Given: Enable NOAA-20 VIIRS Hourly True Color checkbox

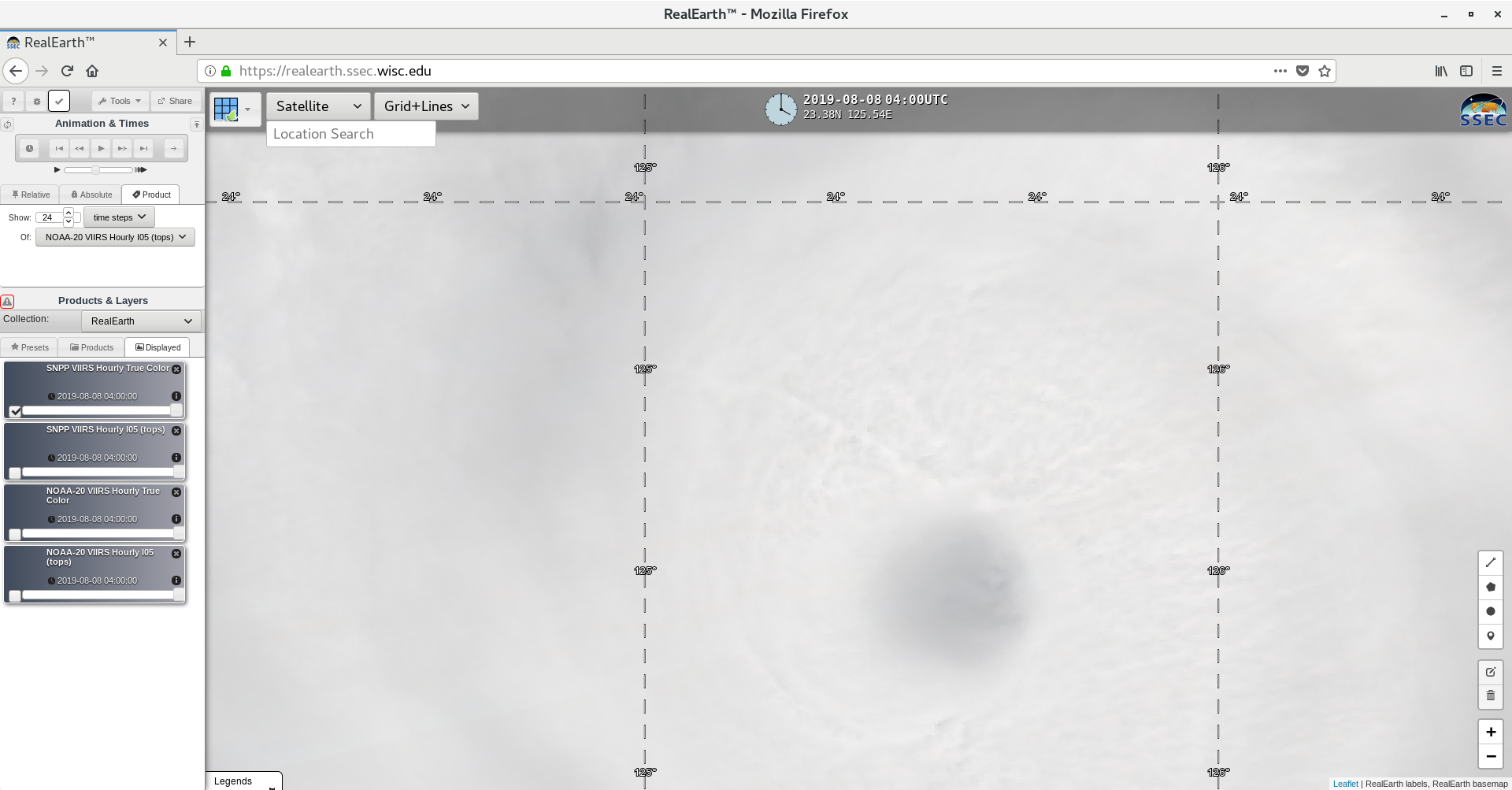Looking at the screenshot, I should 15,534.
